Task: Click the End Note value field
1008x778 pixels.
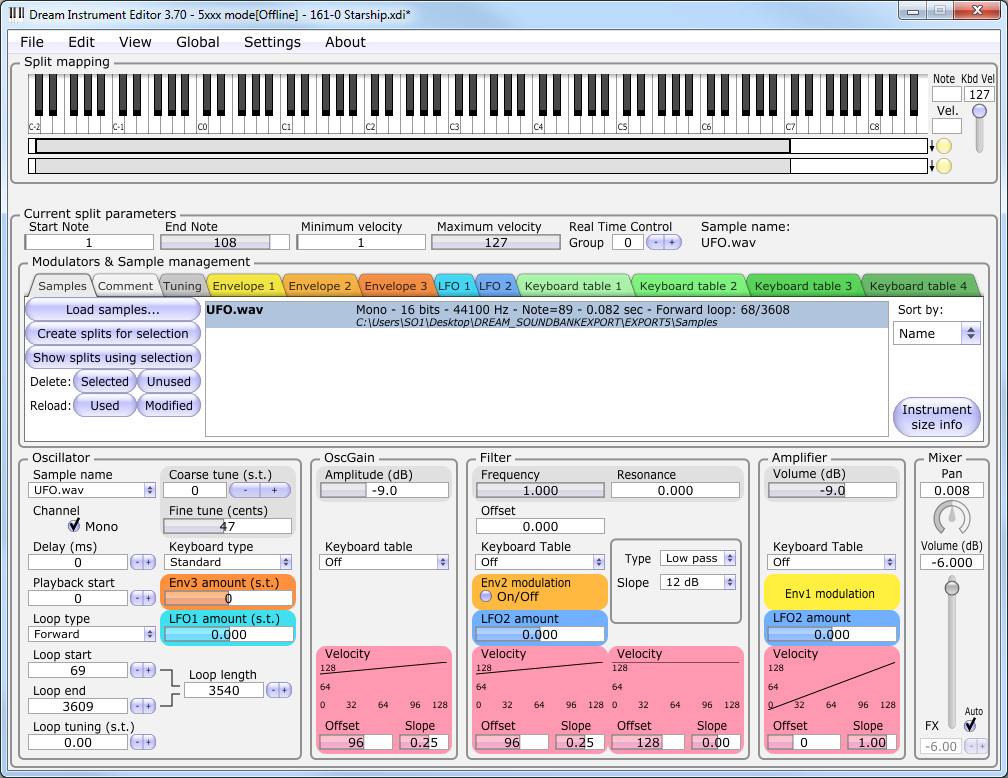Action: pyautogui.click(x=225, y=242)
